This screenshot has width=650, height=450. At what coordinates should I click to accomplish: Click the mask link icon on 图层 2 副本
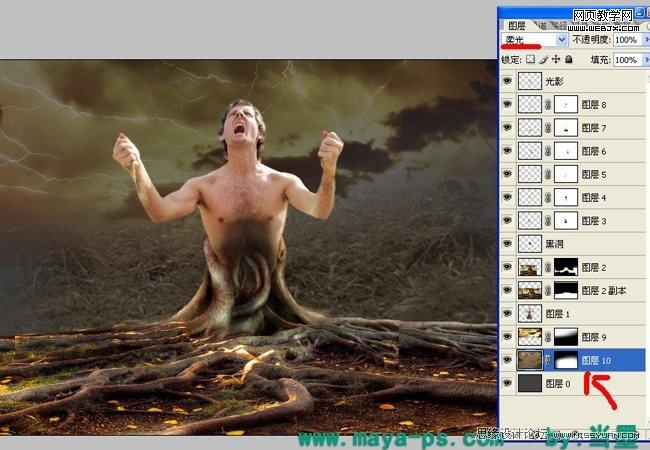point(548,290)
